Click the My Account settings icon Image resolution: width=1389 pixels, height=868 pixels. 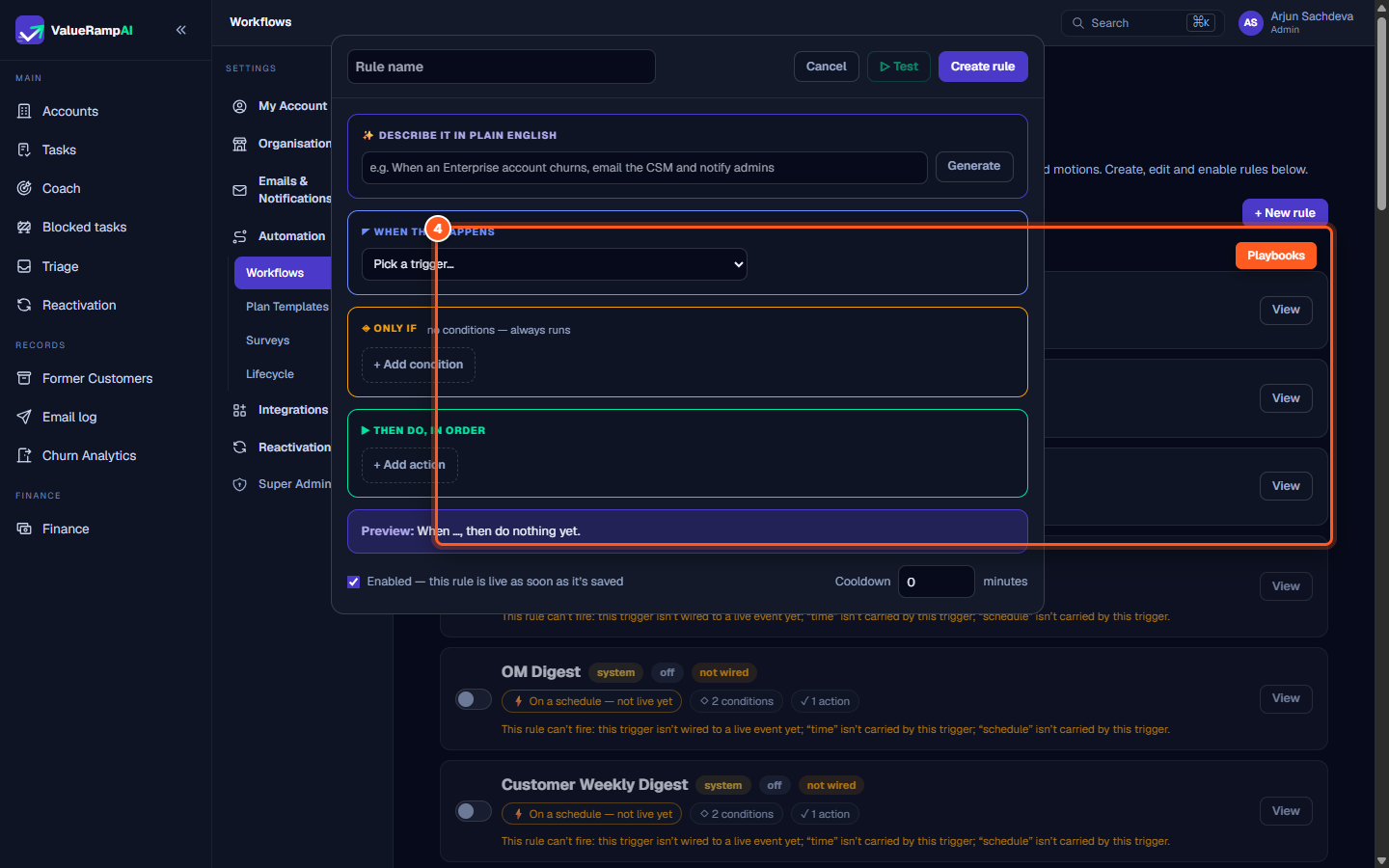click(x=239, y=106)
